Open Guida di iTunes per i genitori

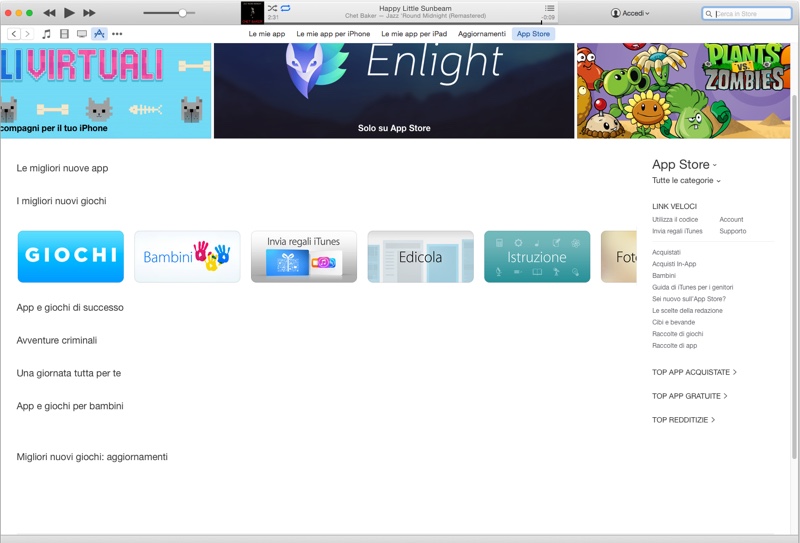point(692,287)
